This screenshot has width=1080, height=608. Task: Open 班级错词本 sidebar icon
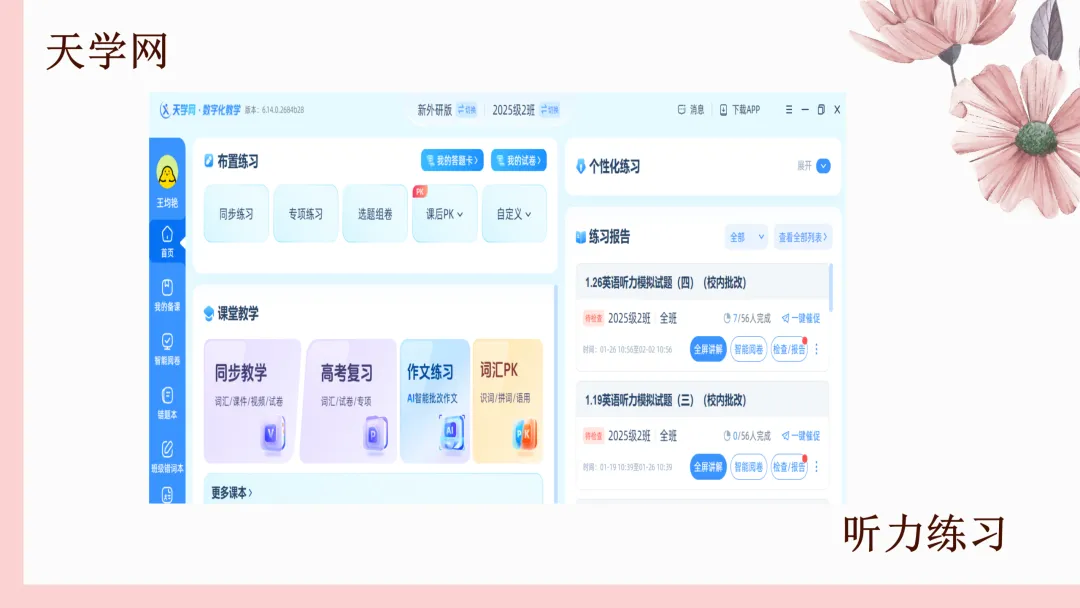click(167, 457)
